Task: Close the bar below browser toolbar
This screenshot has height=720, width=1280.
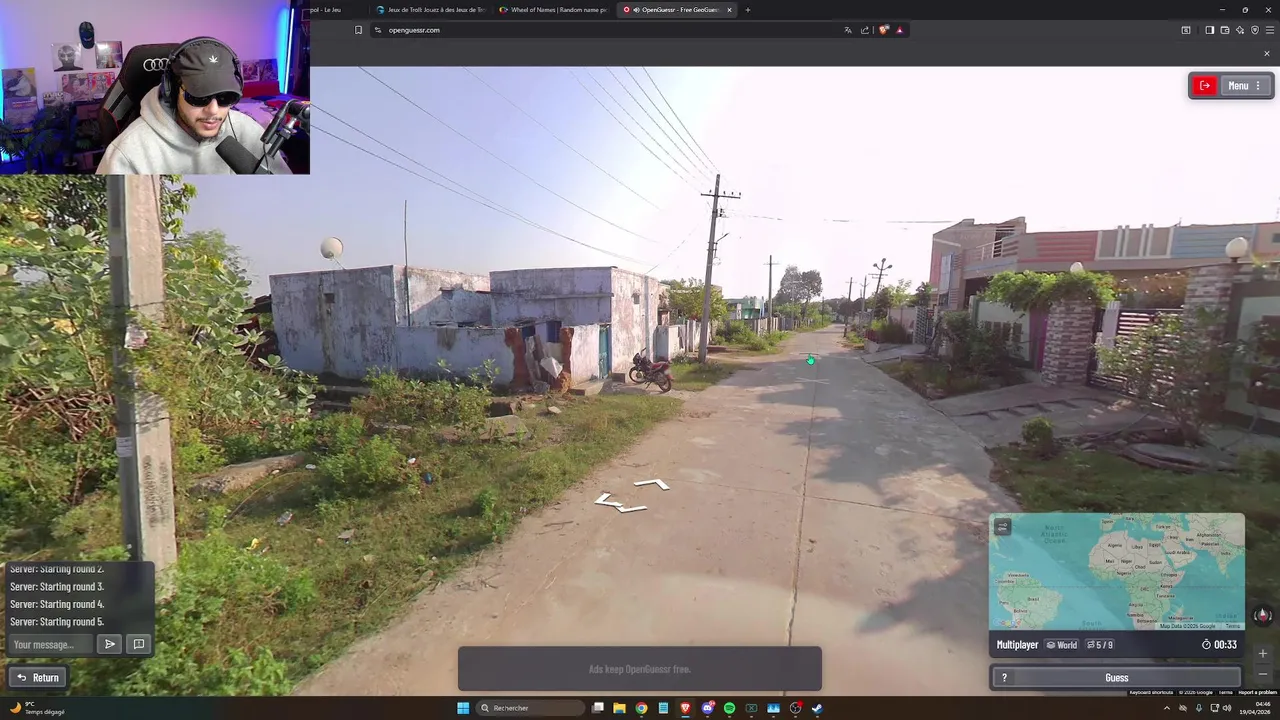Action: coord(1267,53)
